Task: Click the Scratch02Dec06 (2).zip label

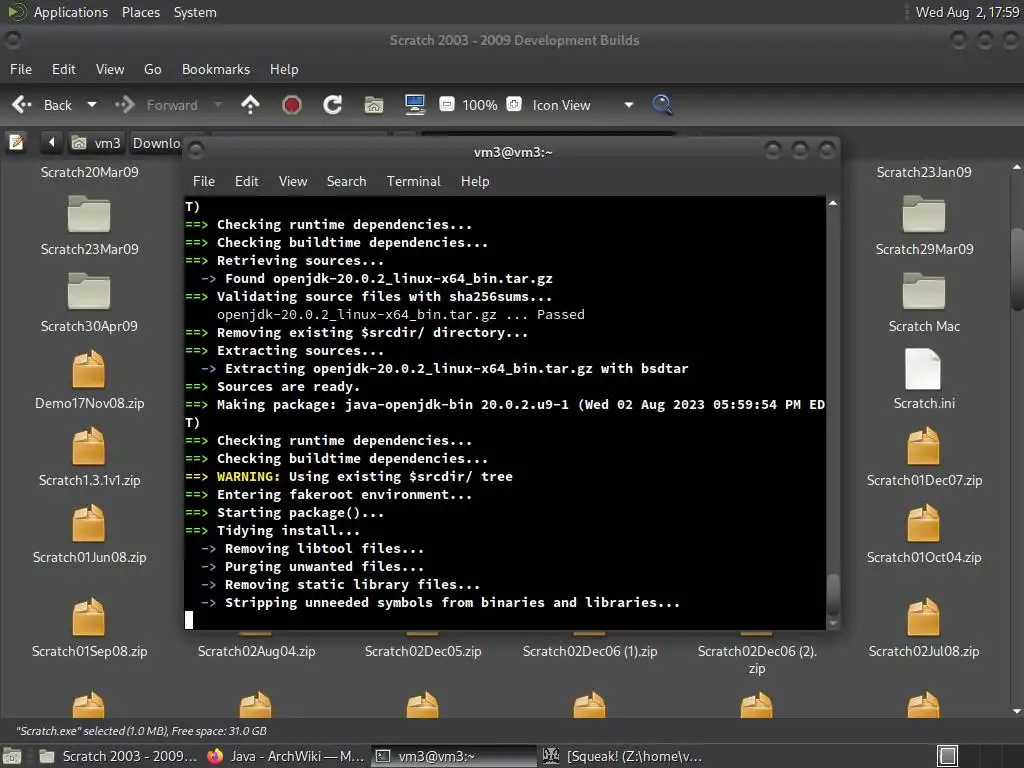Action: tap(757, 660)
